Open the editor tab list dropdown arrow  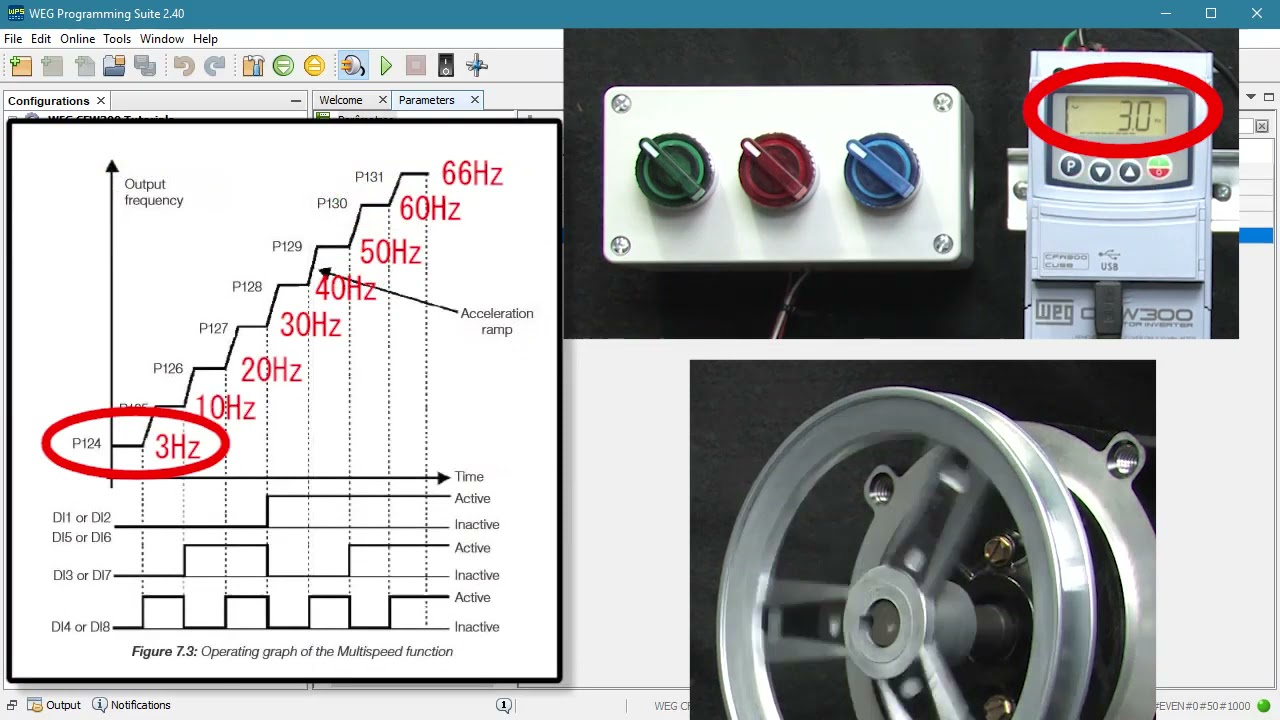click(x=1251, y=97)
